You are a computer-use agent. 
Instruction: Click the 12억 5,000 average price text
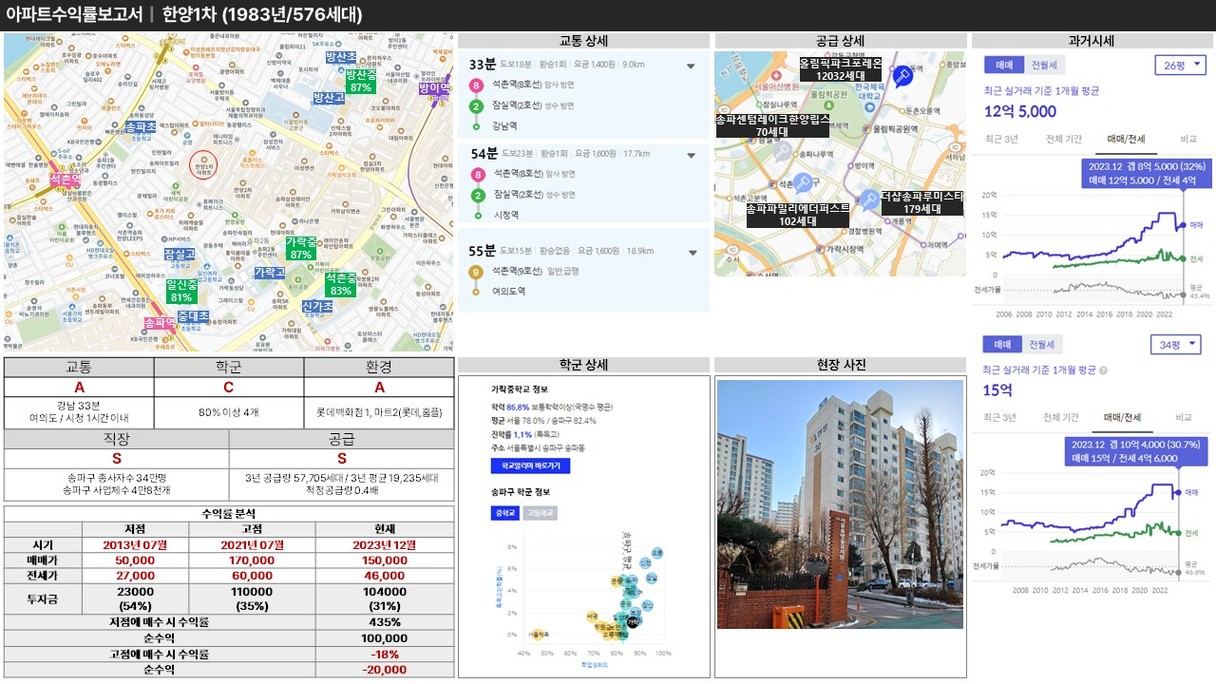pos(1020,111)
